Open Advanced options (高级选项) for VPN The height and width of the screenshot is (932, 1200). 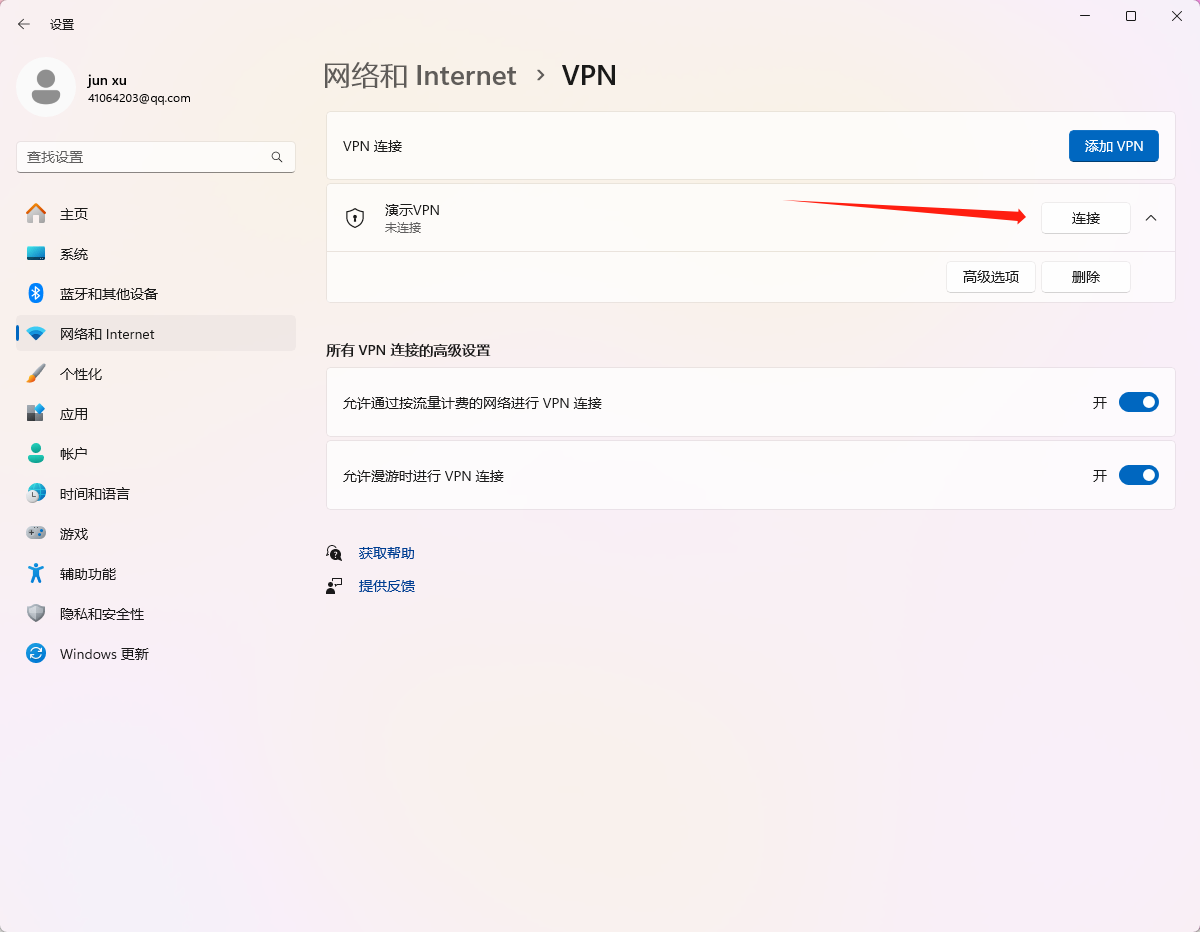(990, 277)
